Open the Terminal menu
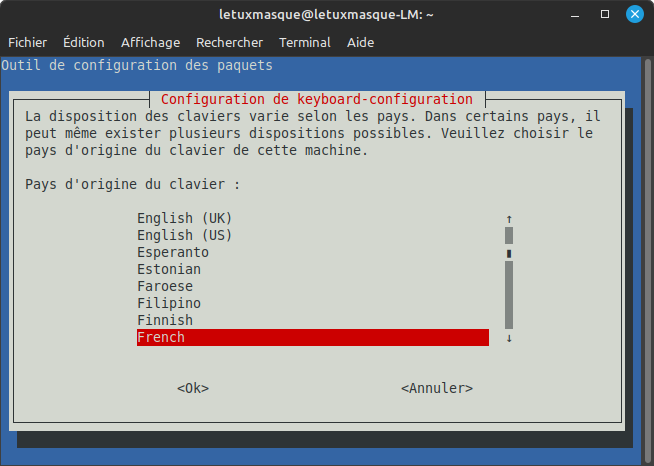Screen dimensions: 654x466 click(x=305, y=43)
